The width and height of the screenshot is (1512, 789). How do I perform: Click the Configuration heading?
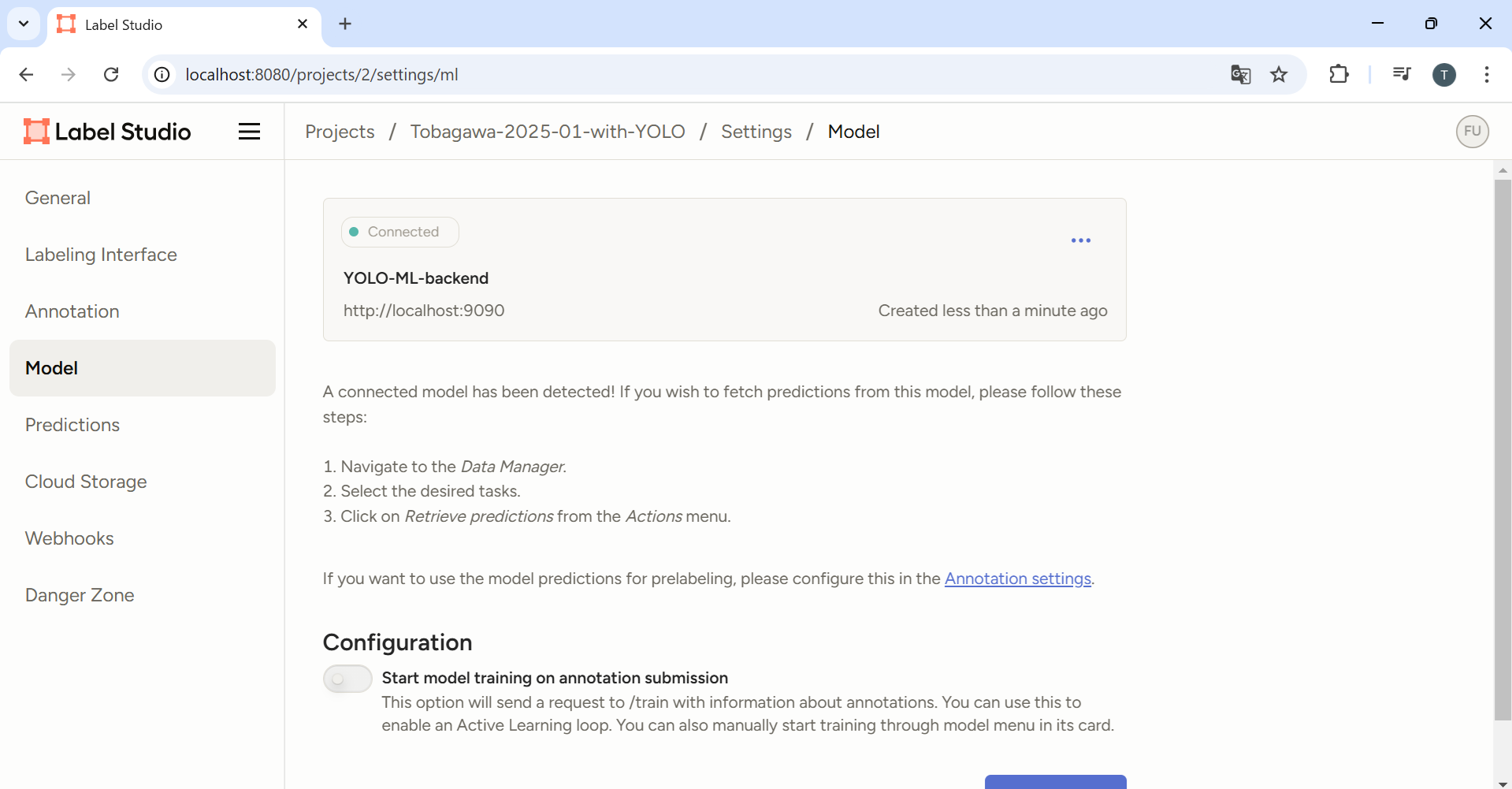pos(397,642)
